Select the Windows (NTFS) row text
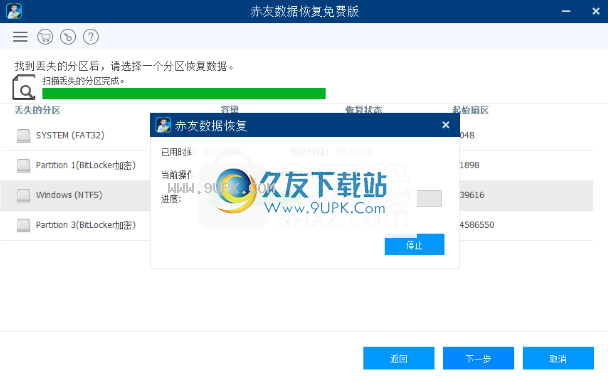This screenshot has height=382, width=608. click(x=69, y=195)
